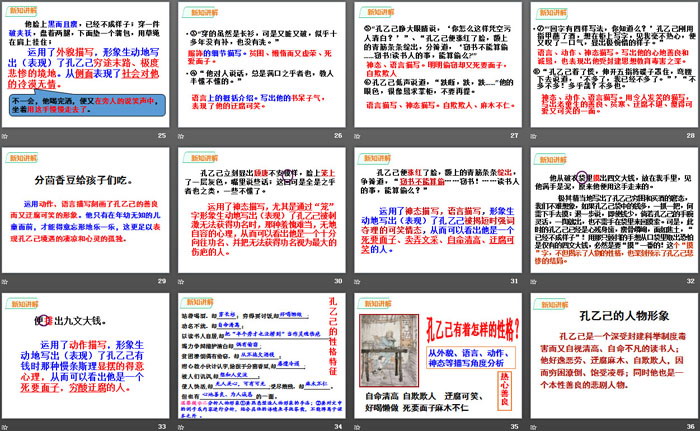Click animation star icon under slide 25
Image resolution: width=700 pixels, height=431 pixels.
[x=5, y=136]
